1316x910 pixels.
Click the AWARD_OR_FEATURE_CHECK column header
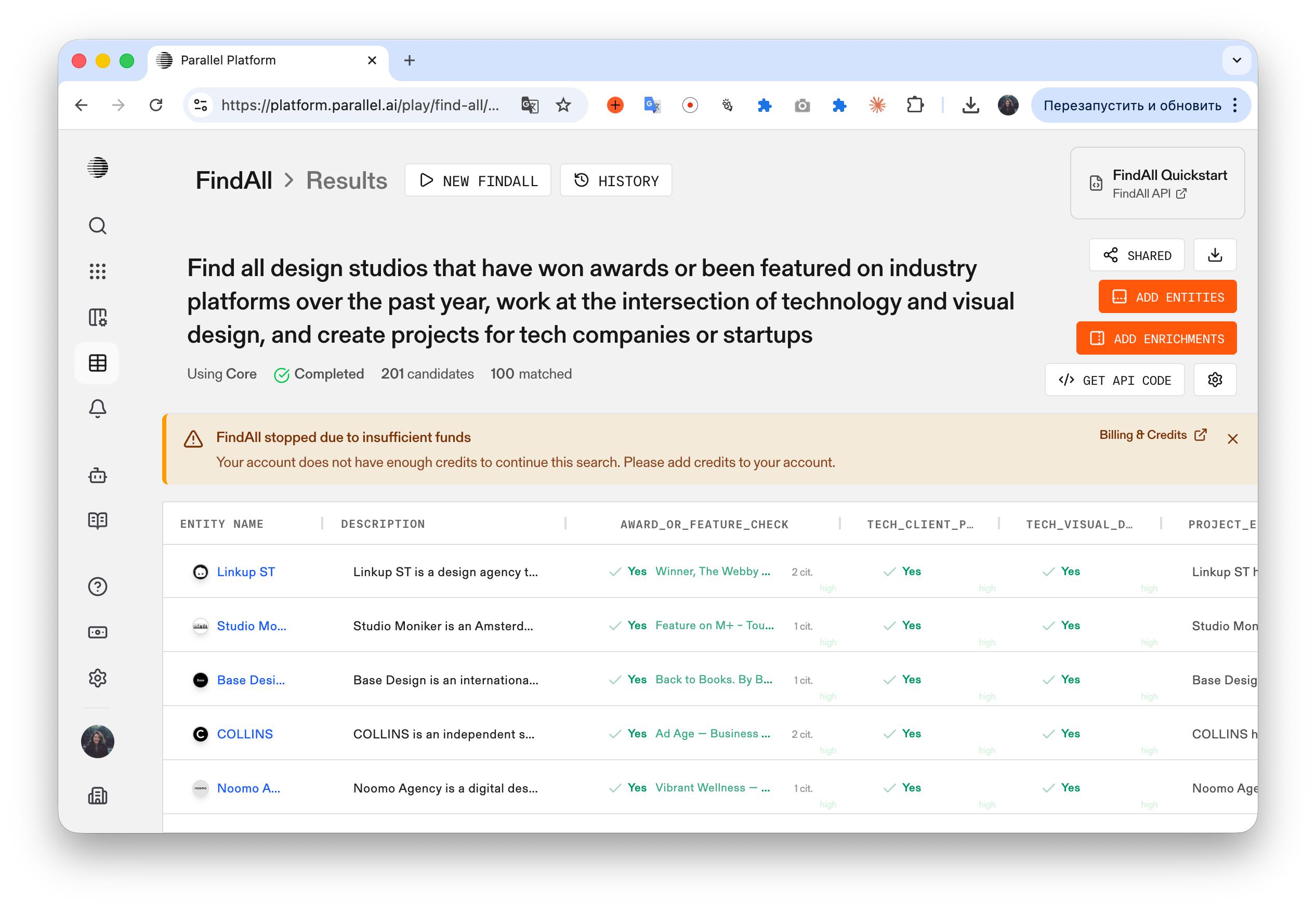pos(704,525)
